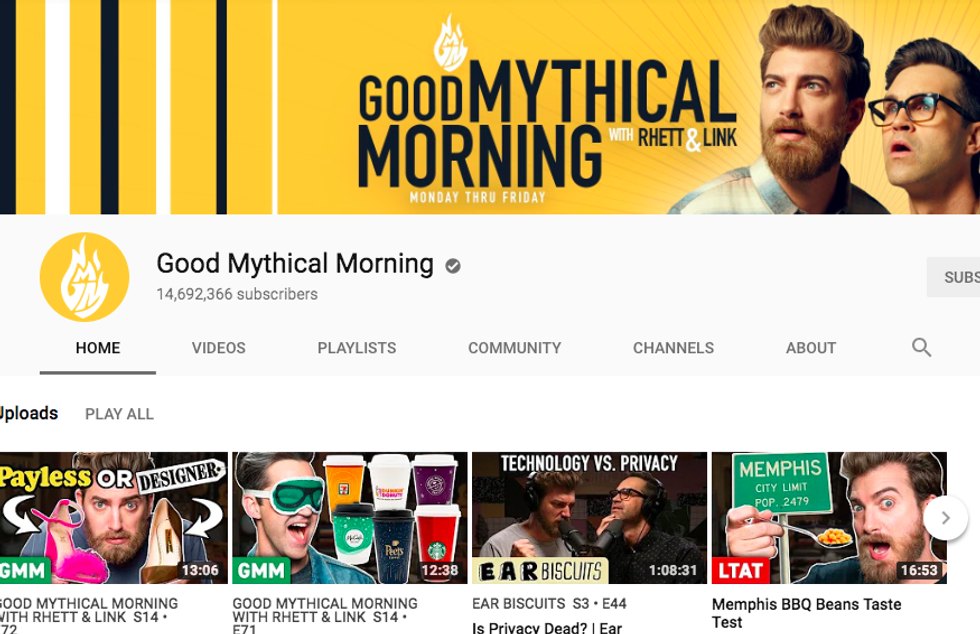Go to the Channels tab
The image size is (980, 634).
(673, 348)
